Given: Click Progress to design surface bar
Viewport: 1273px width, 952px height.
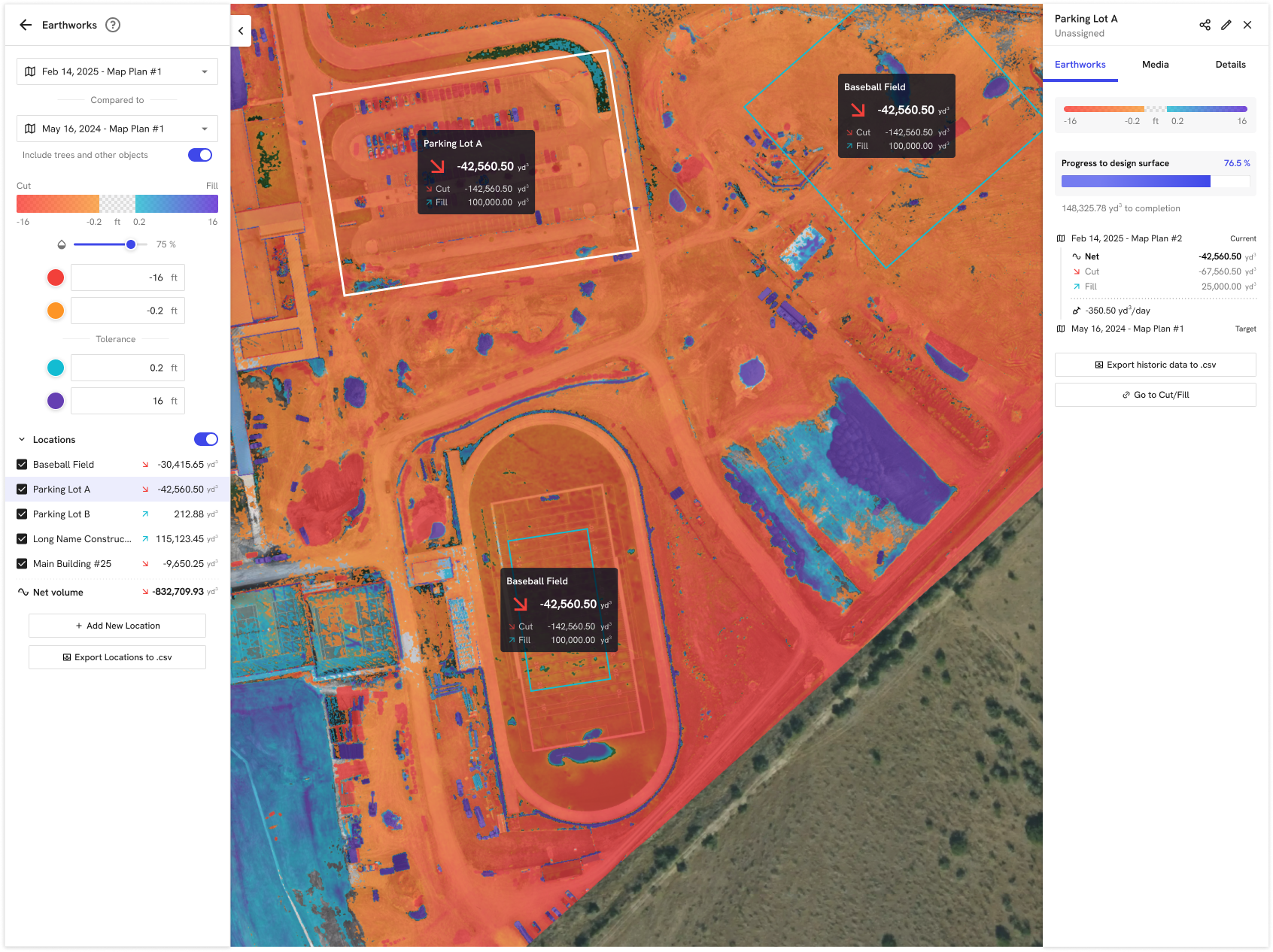Looking at the screenshot, I should pyautogui.click(x=1156, y=181).
